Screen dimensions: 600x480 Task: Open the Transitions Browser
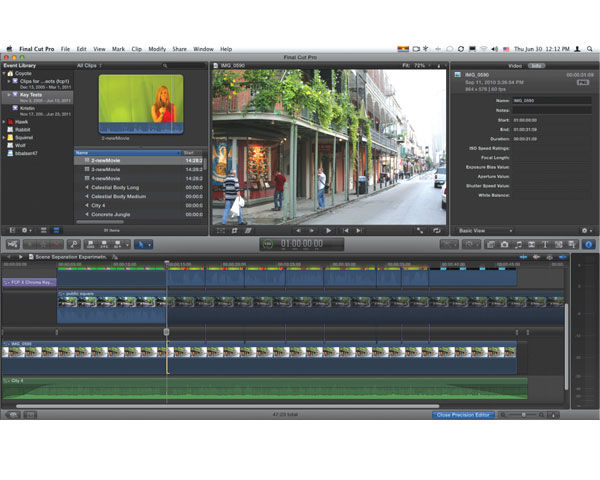pos(531,244)
